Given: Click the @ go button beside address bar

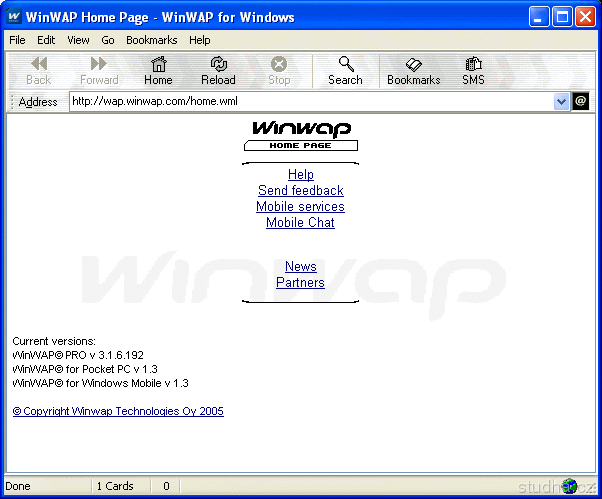Looking at the screenshot, I should tap(580, 101).
